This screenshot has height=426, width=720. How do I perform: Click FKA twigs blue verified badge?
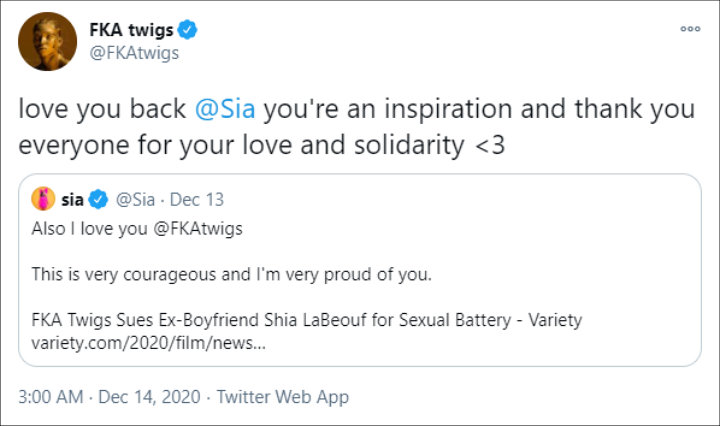187,29
